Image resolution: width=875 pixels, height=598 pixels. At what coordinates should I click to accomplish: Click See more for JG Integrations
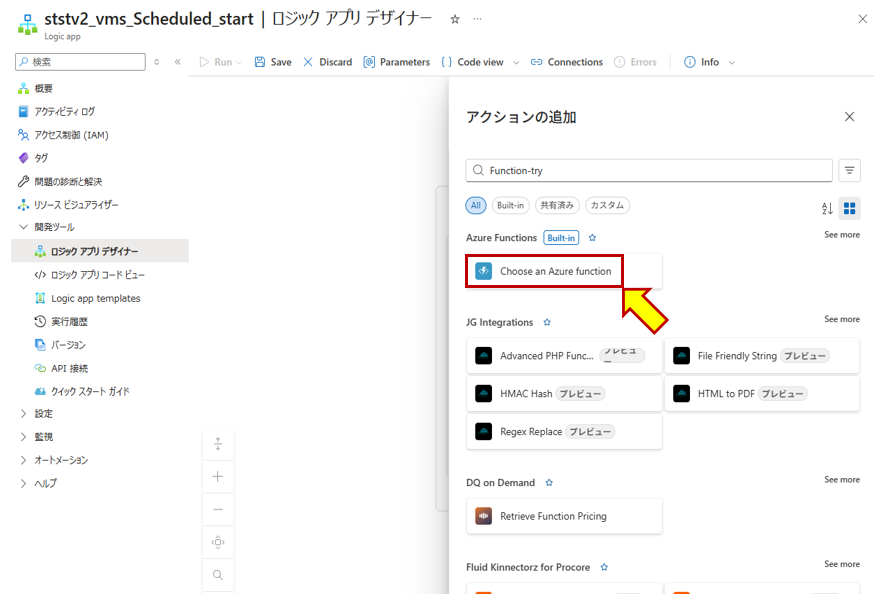tap(842, 319)
